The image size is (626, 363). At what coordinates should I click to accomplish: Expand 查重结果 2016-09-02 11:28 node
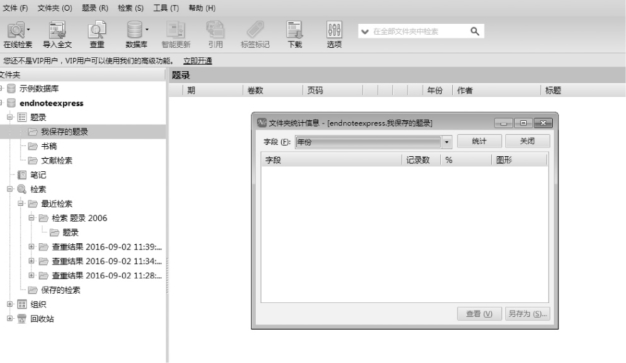(x=32, y=275)
